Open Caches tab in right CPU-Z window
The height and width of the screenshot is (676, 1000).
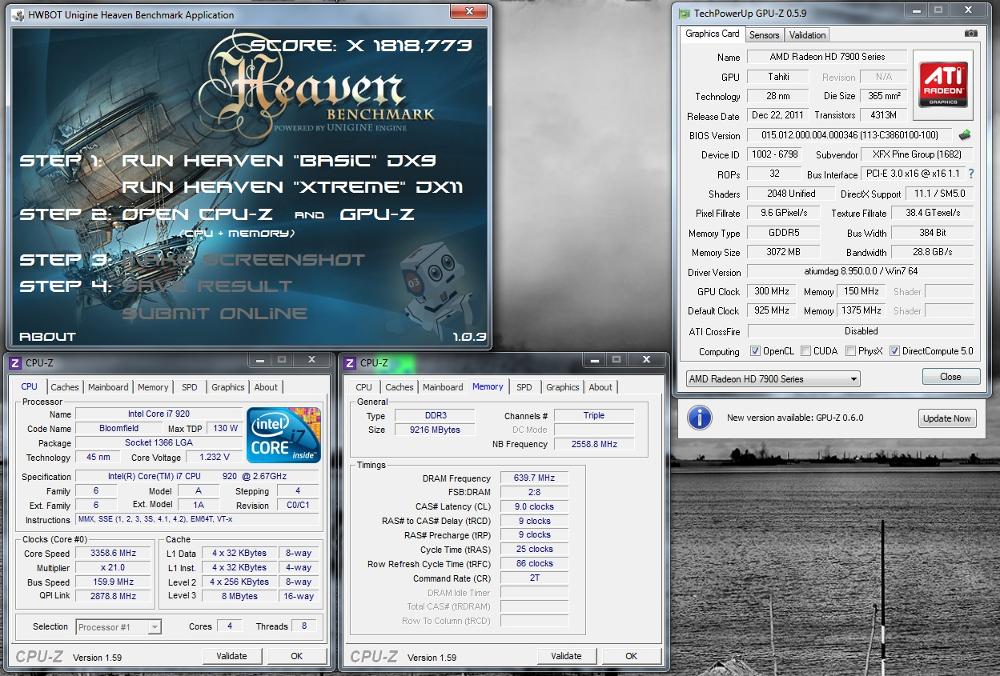click(x=399, y=387)
